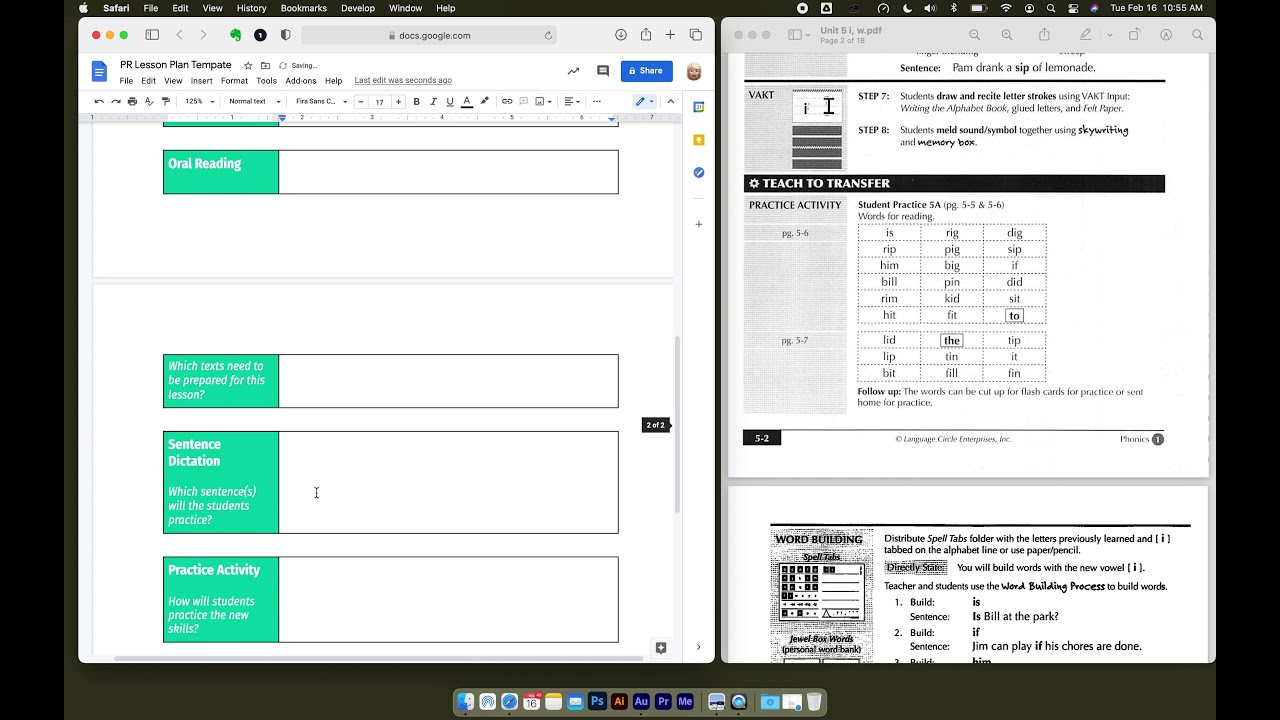Open Google Calendar side panel
Viewport: 1280px width, 720px height.
point(699,107)
